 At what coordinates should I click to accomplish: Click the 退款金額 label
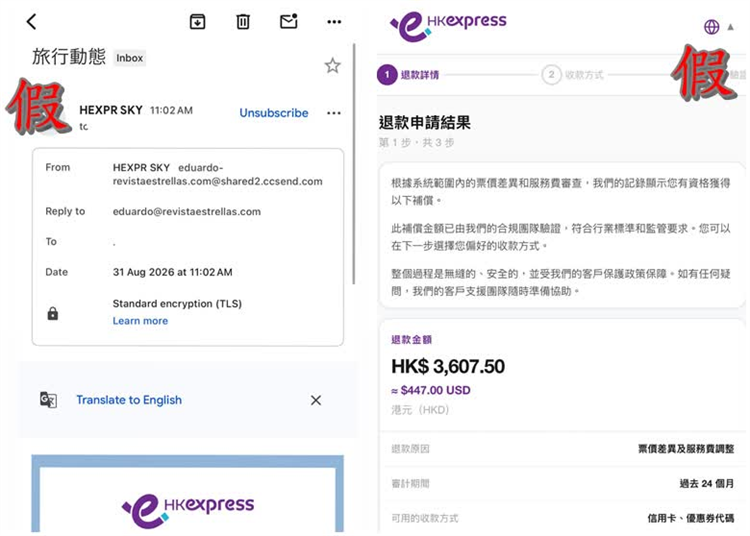(411, 339)
